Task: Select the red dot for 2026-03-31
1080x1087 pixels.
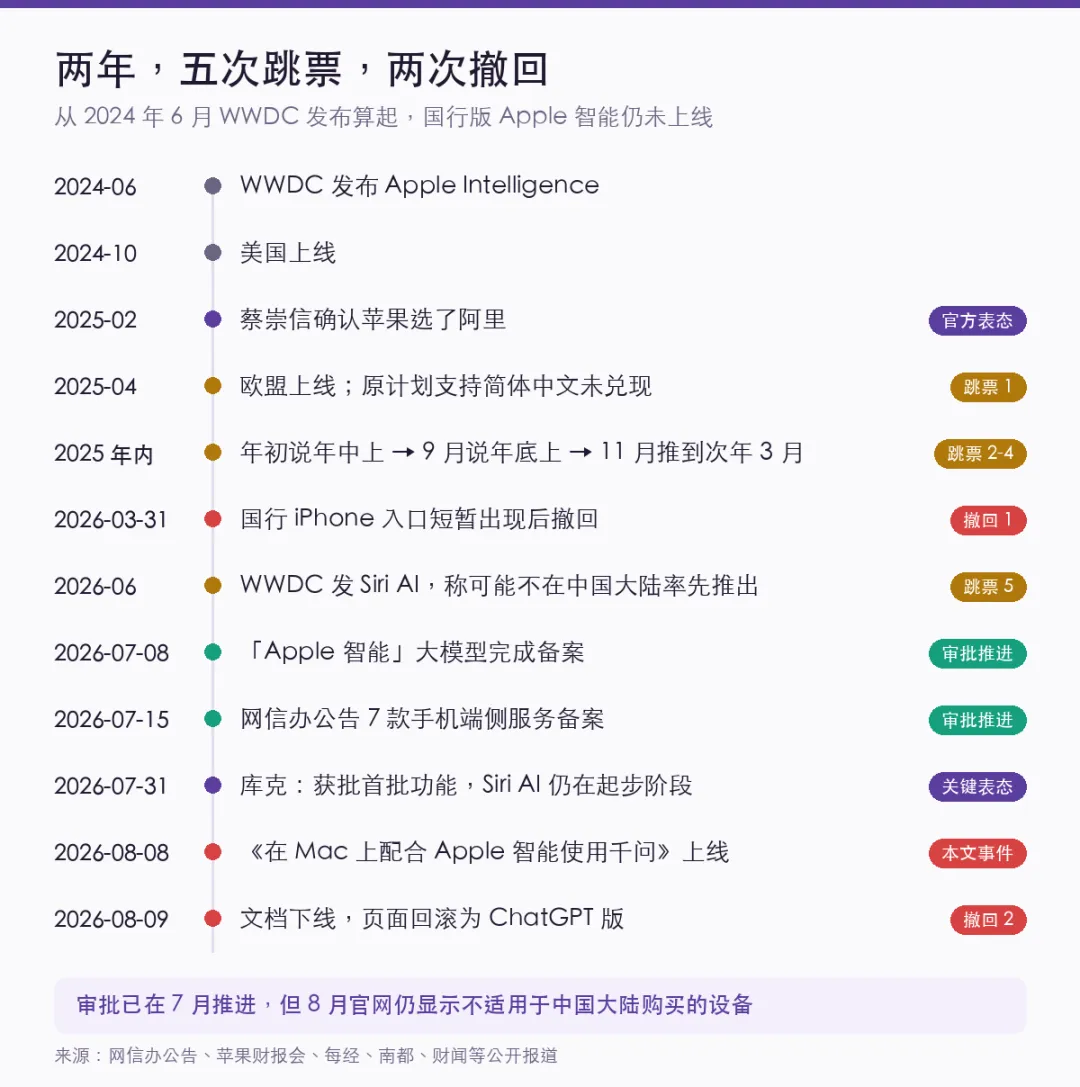Action: click(x=213, y=519)
